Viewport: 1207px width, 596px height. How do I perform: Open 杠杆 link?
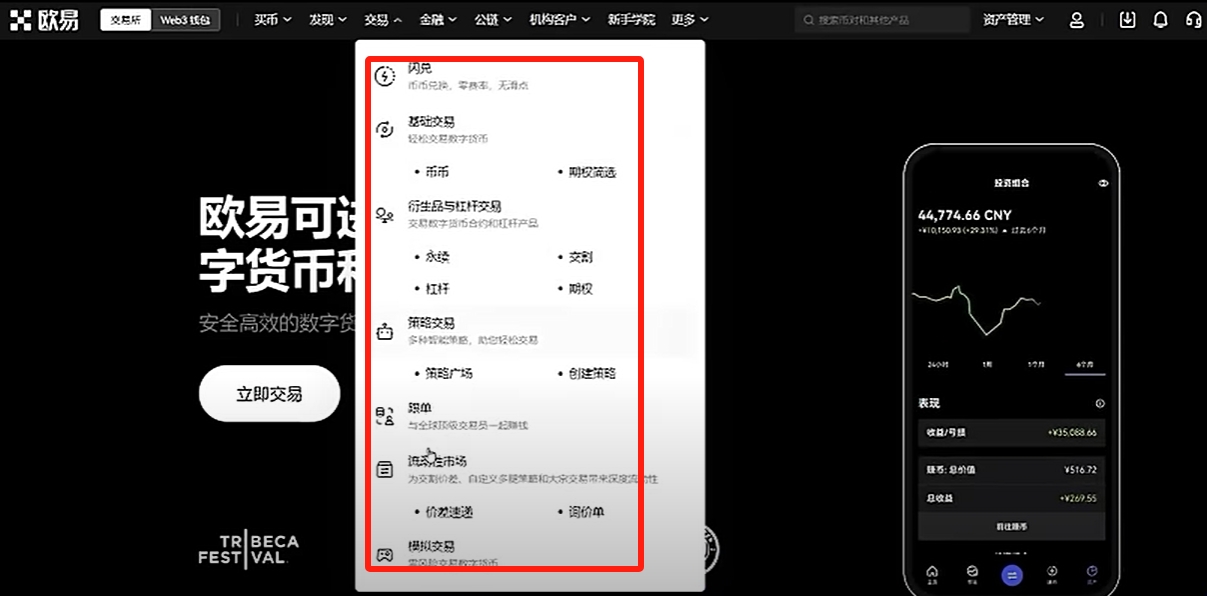click(437, 289)
